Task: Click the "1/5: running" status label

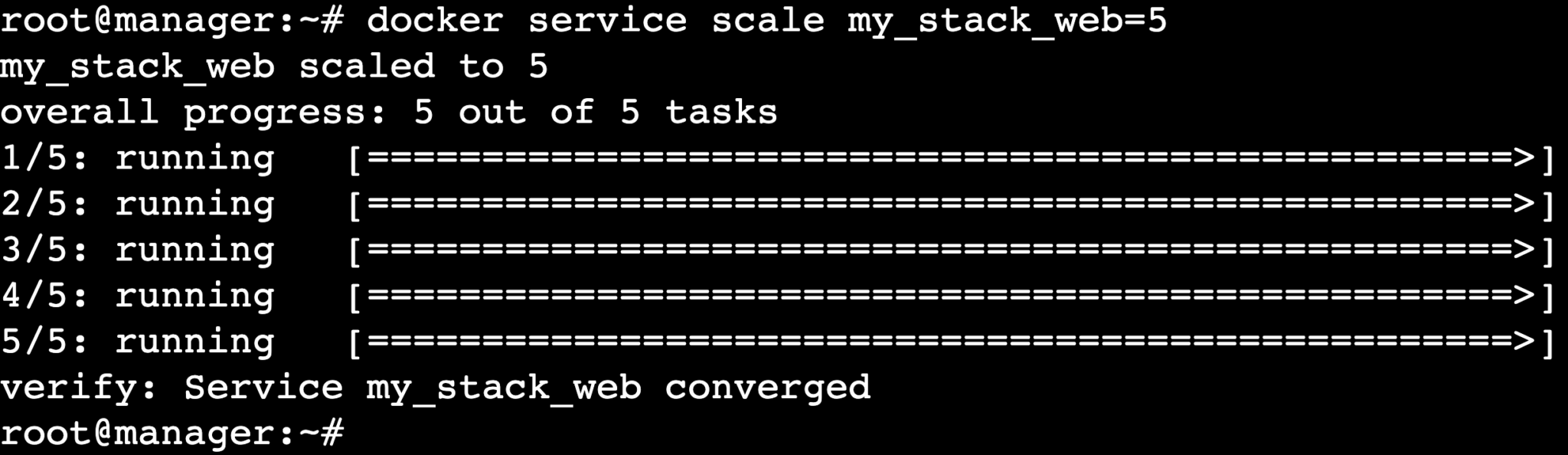Action: pos(138,159)
